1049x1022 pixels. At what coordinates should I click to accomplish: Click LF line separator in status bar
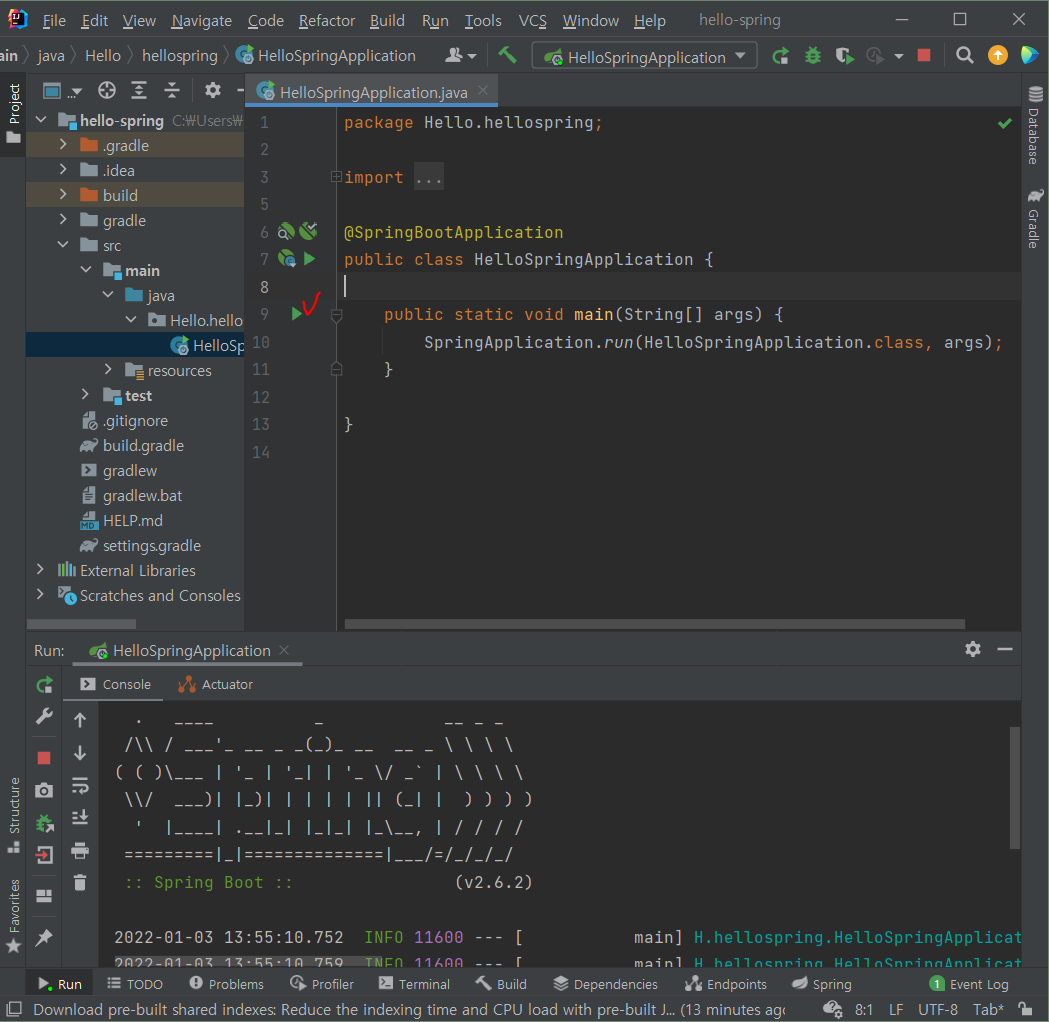896,1009
